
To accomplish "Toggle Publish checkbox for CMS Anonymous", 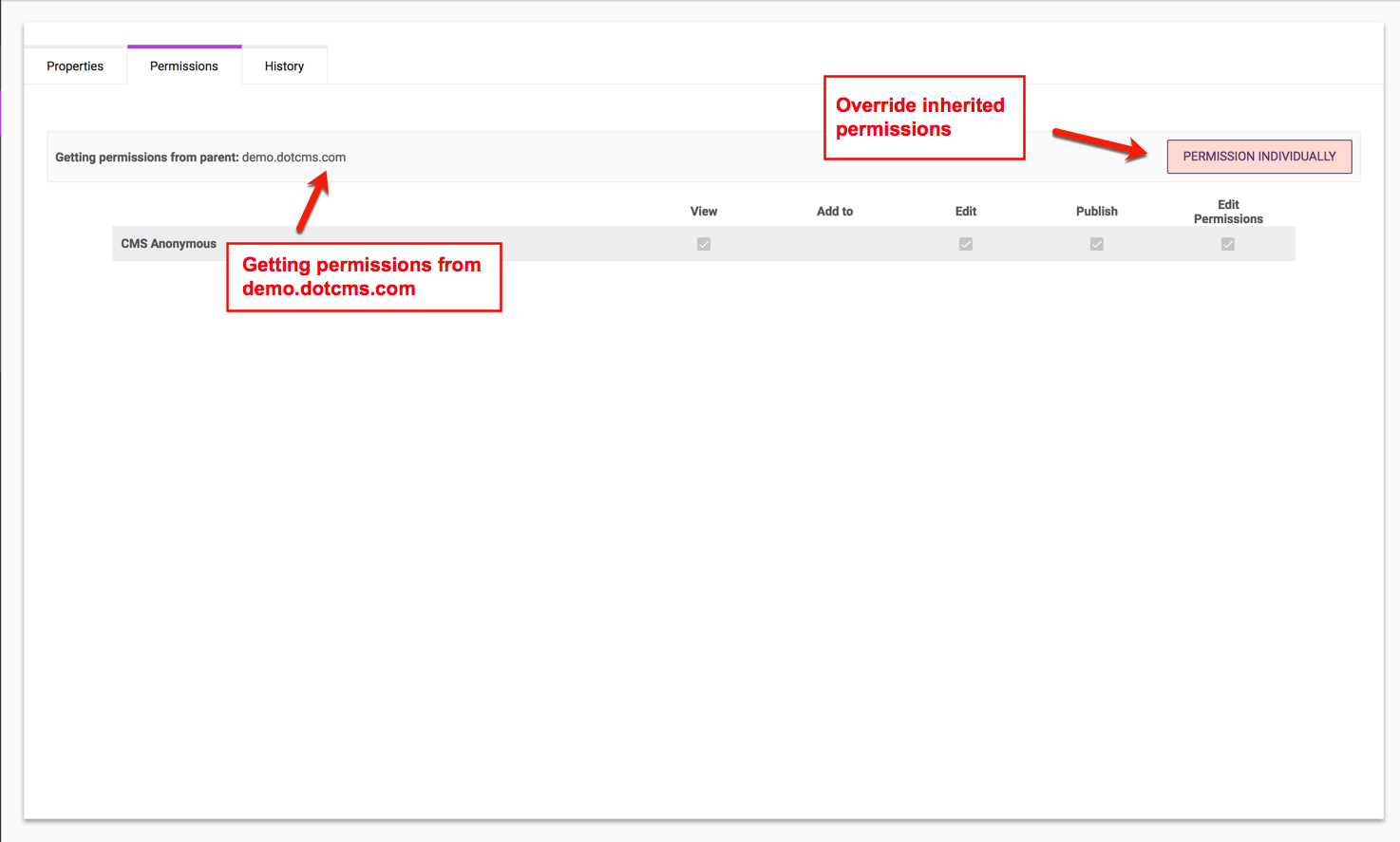I will pos(1097,244).
